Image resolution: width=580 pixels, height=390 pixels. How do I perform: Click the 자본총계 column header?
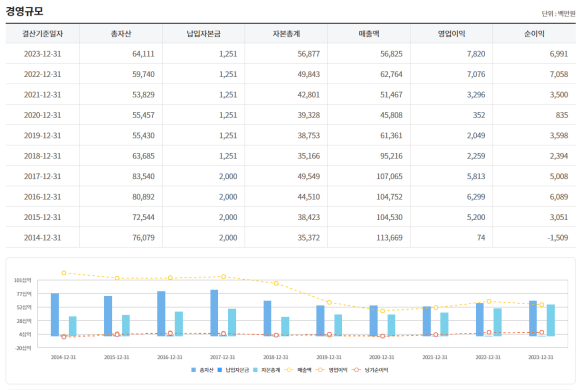coord(286,34)
